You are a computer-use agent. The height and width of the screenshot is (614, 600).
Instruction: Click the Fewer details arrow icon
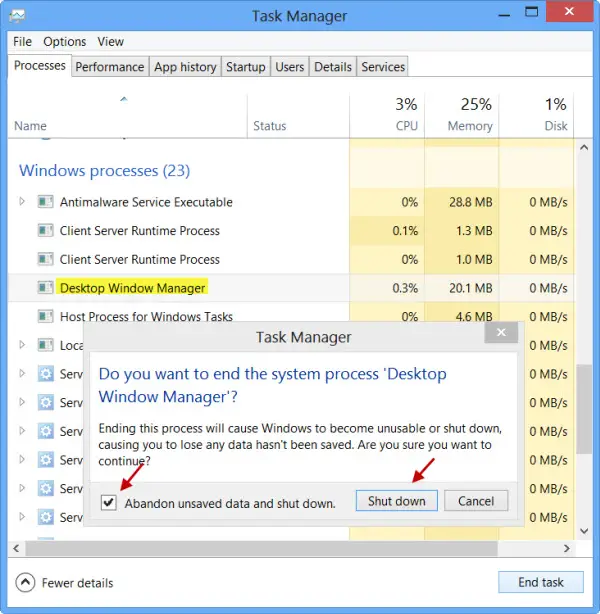click(x=25, y=583)
